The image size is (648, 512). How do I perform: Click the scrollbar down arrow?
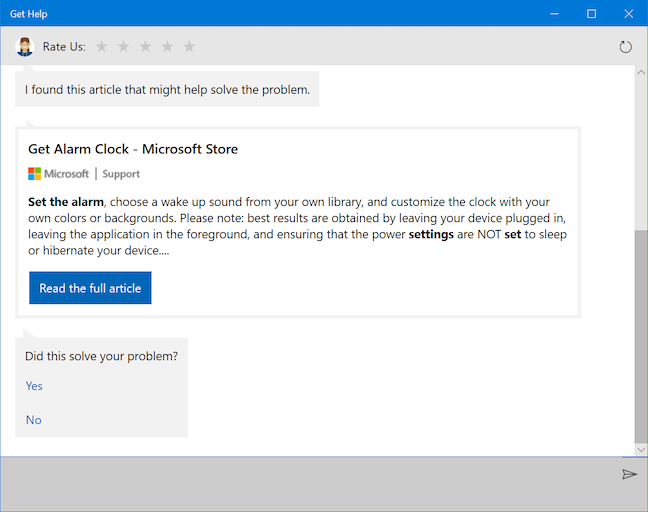640,450
